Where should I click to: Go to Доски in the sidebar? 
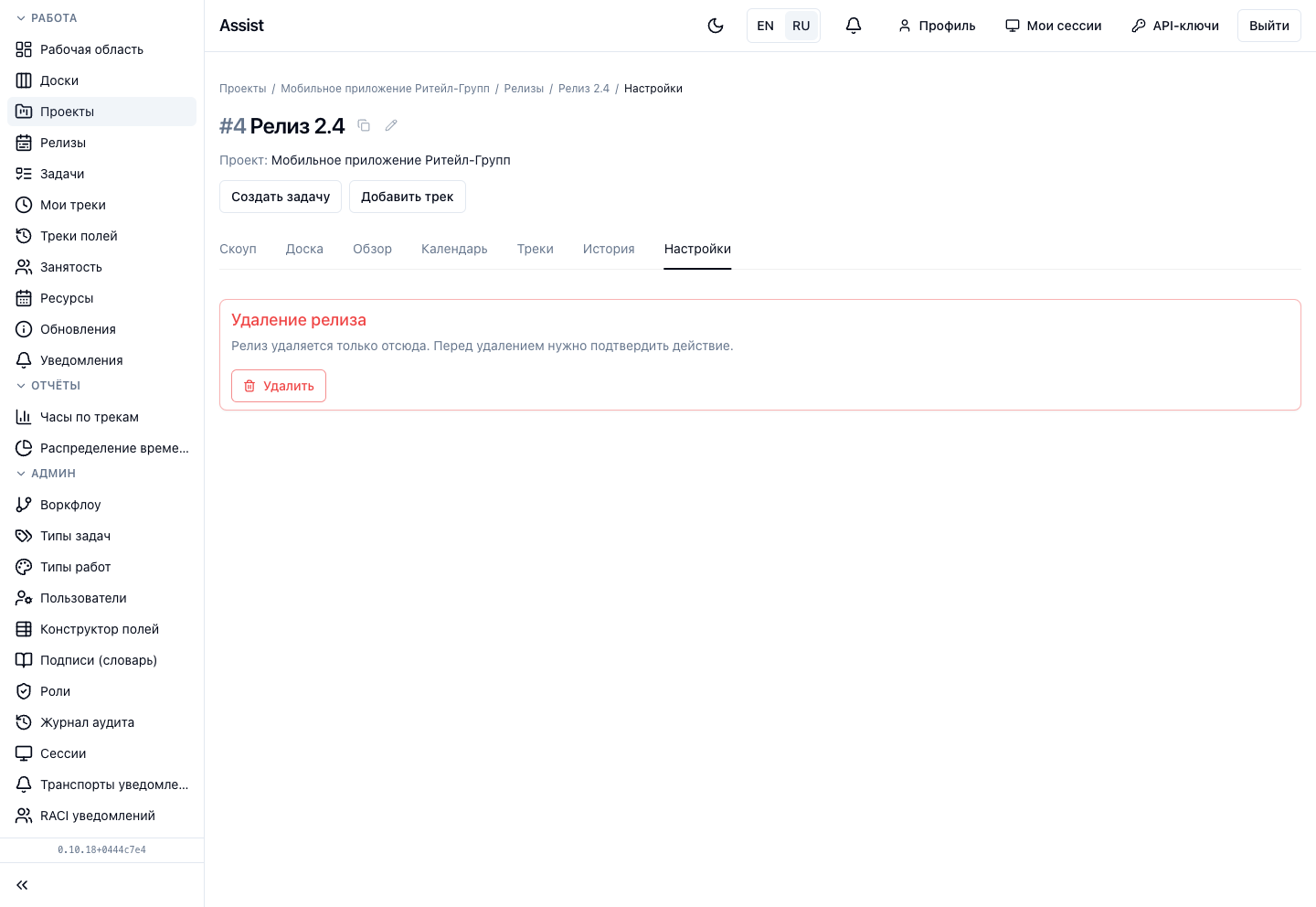101,80
